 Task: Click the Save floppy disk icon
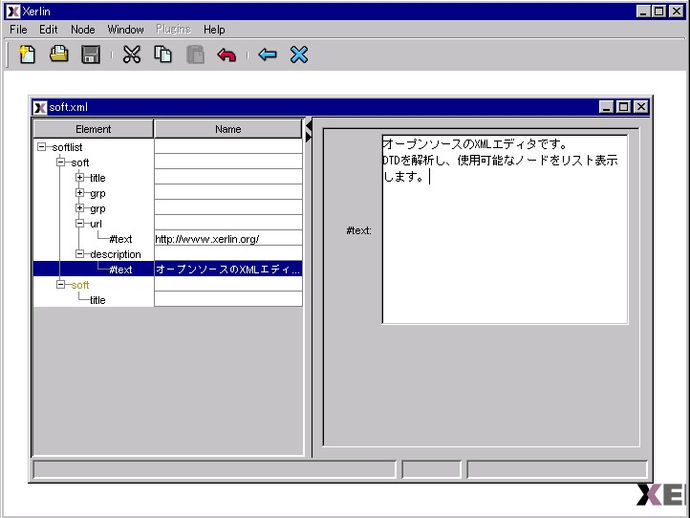(91, 55)
